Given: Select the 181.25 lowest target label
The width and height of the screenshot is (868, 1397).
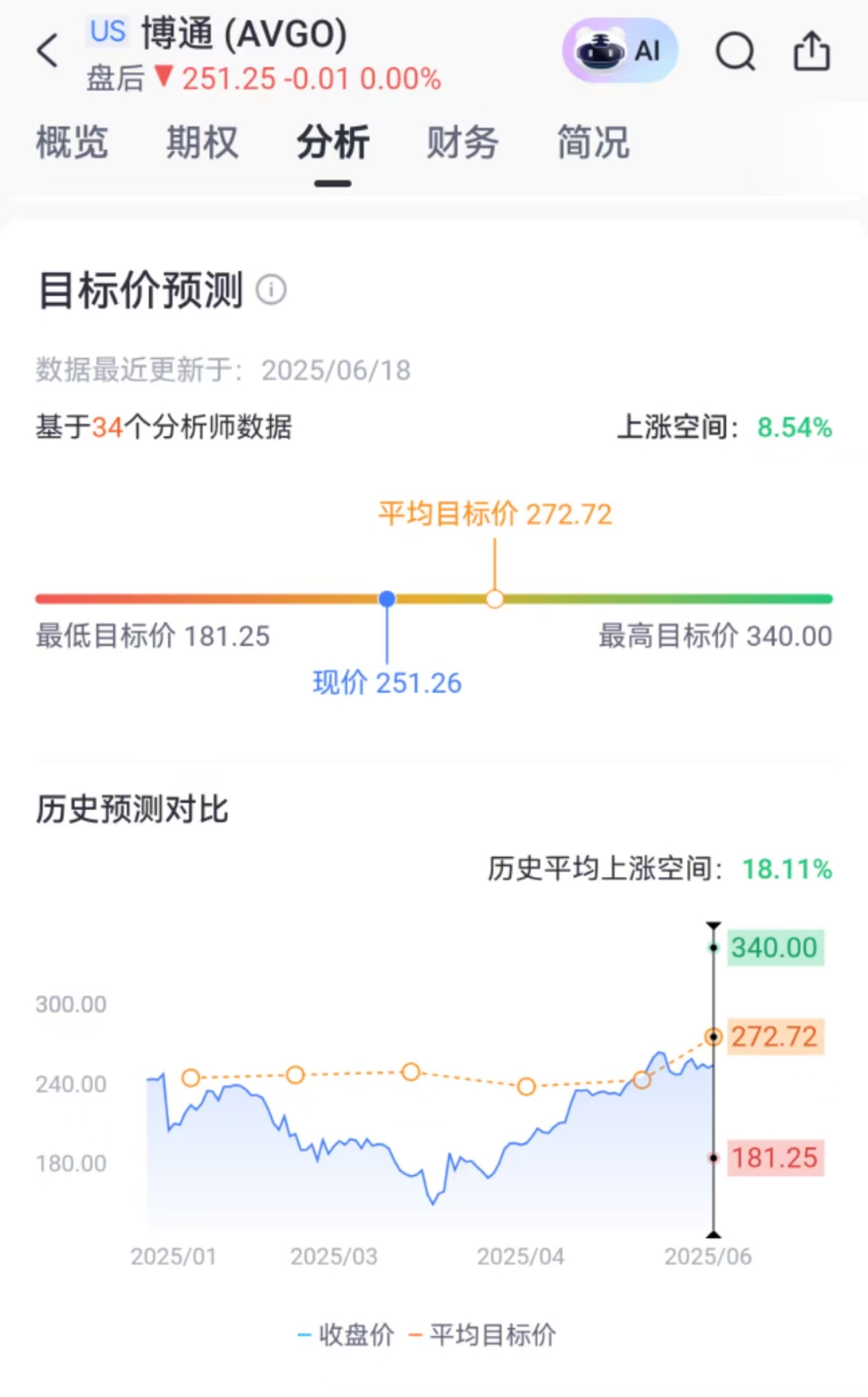Looking at the screenshot, I should [775, 1158].
